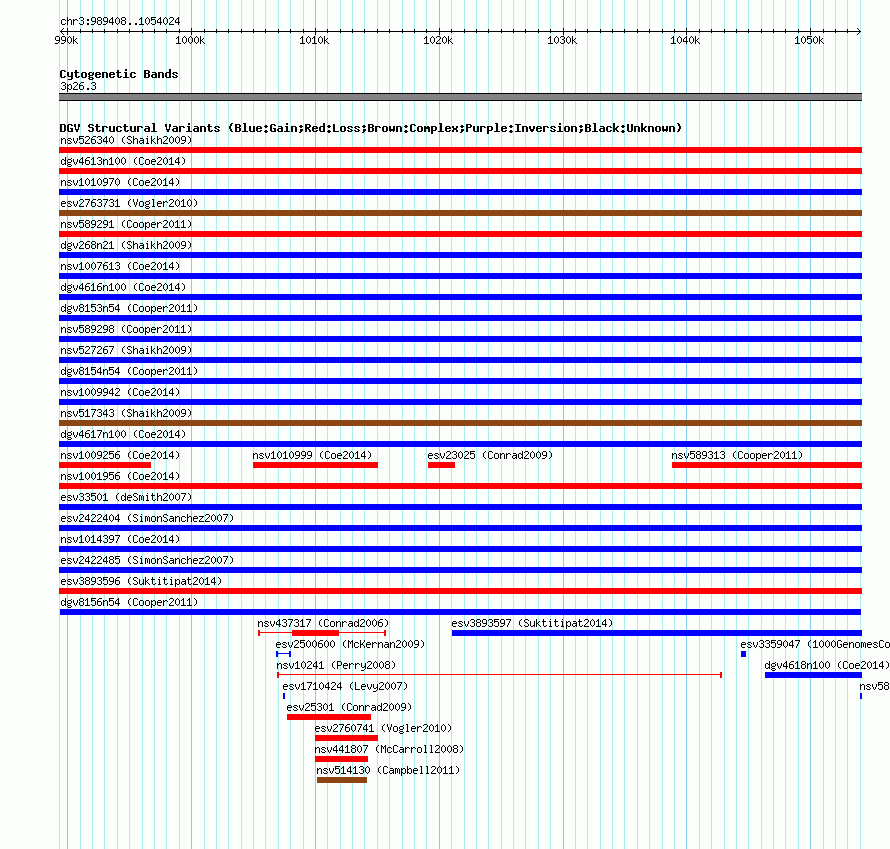890x849 pixels.
Task: Open dgv4616n100 (Coe2014) variant
Action: point(123,287)
